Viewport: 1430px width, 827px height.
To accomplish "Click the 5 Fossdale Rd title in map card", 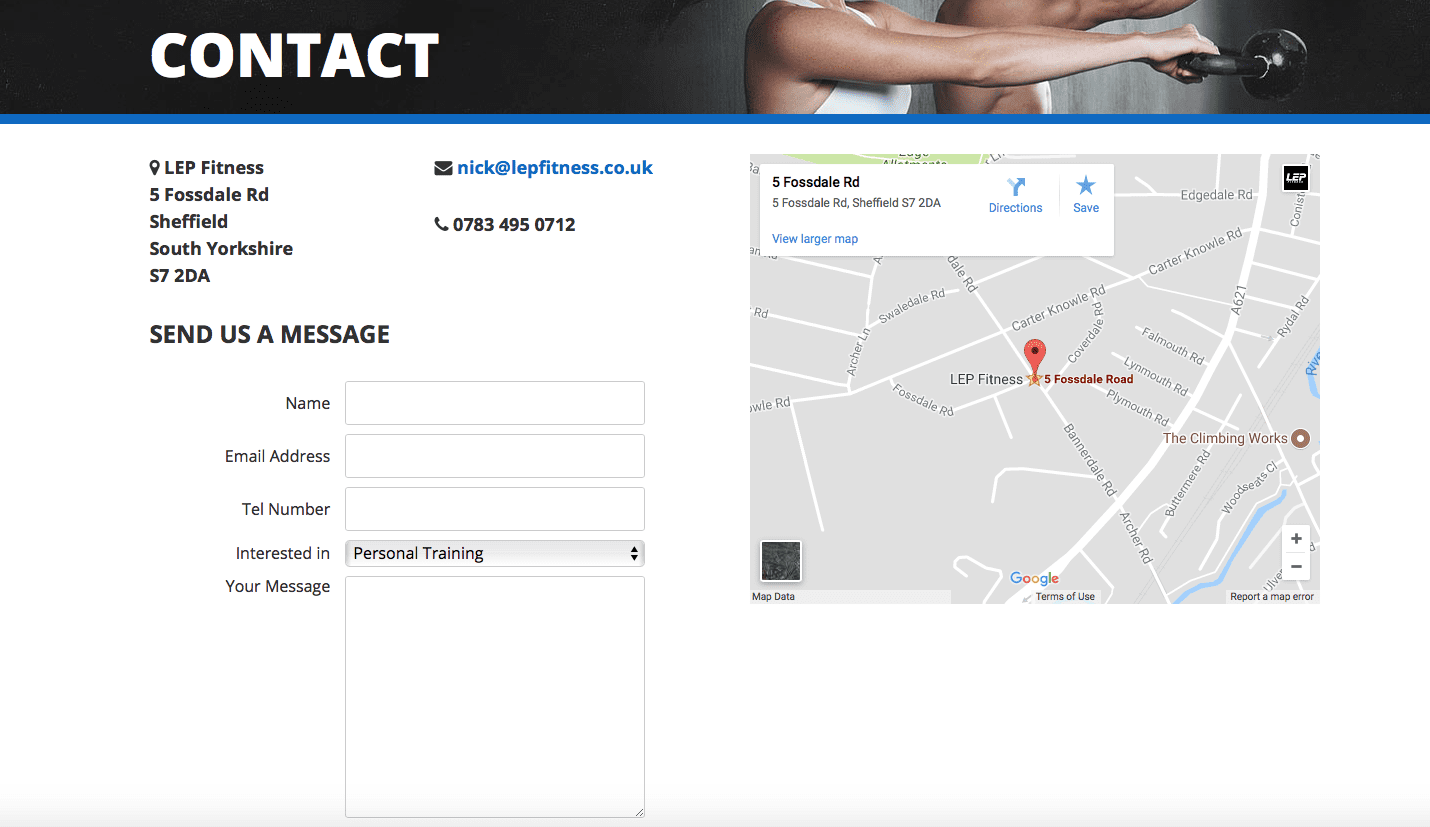I will (x=816, y=182).
